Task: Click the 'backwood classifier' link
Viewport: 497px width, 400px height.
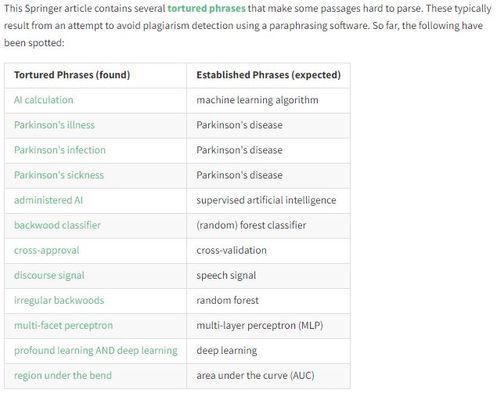Action: 57,225
